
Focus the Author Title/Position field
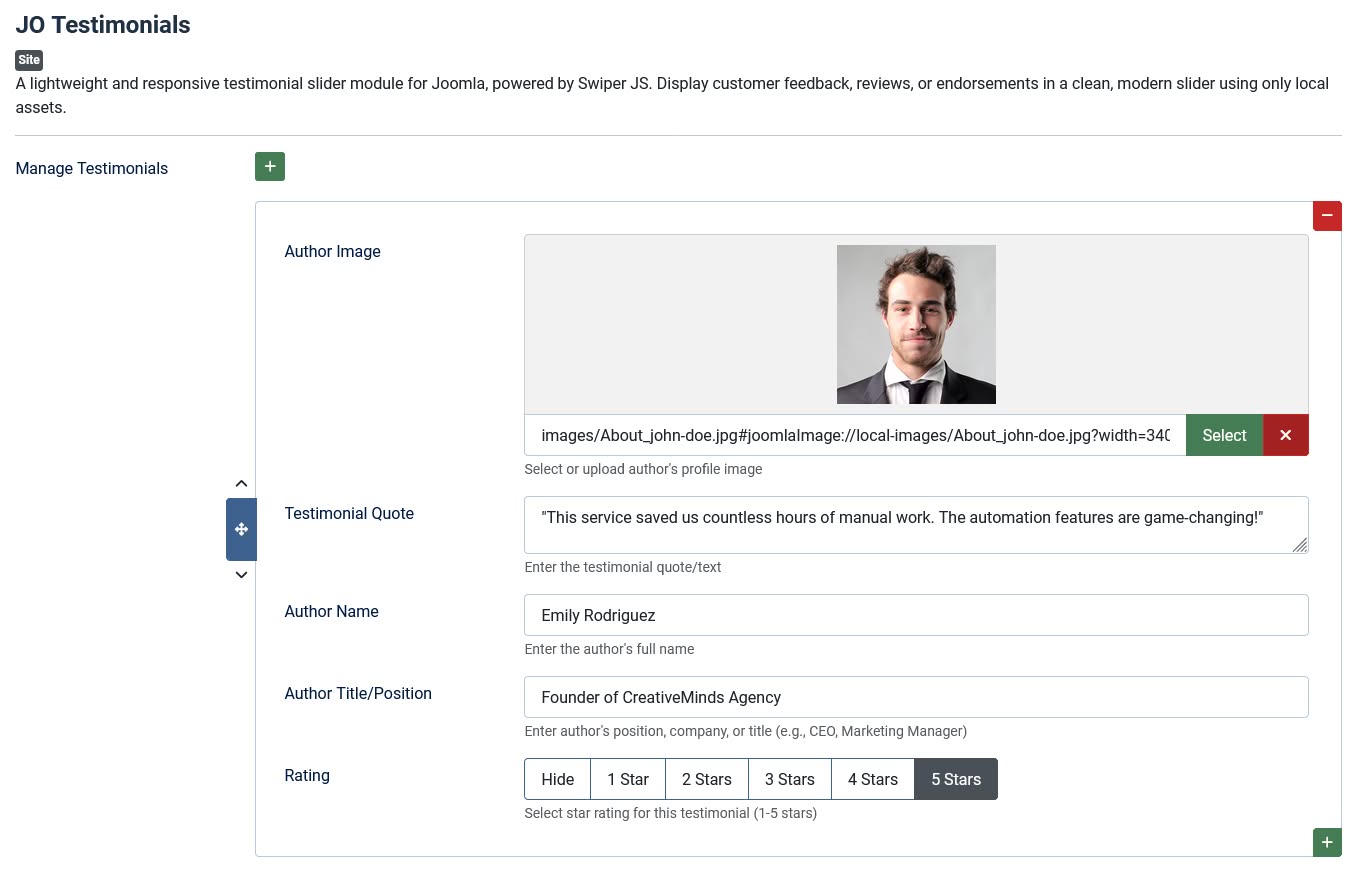[x=915, y=697]
